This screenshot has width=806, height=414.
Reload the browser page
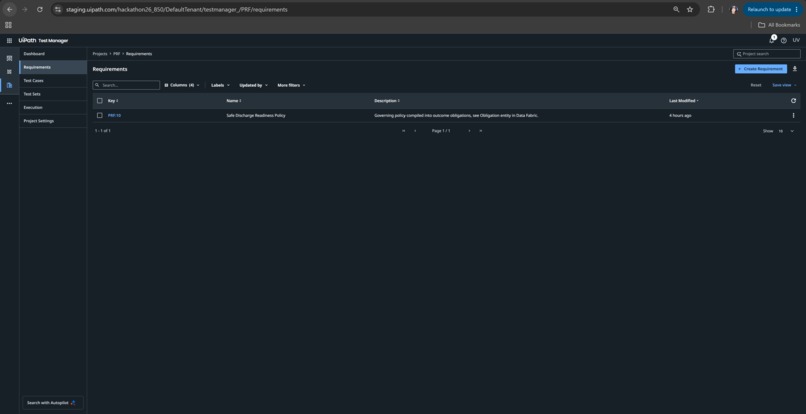[40, 9]
